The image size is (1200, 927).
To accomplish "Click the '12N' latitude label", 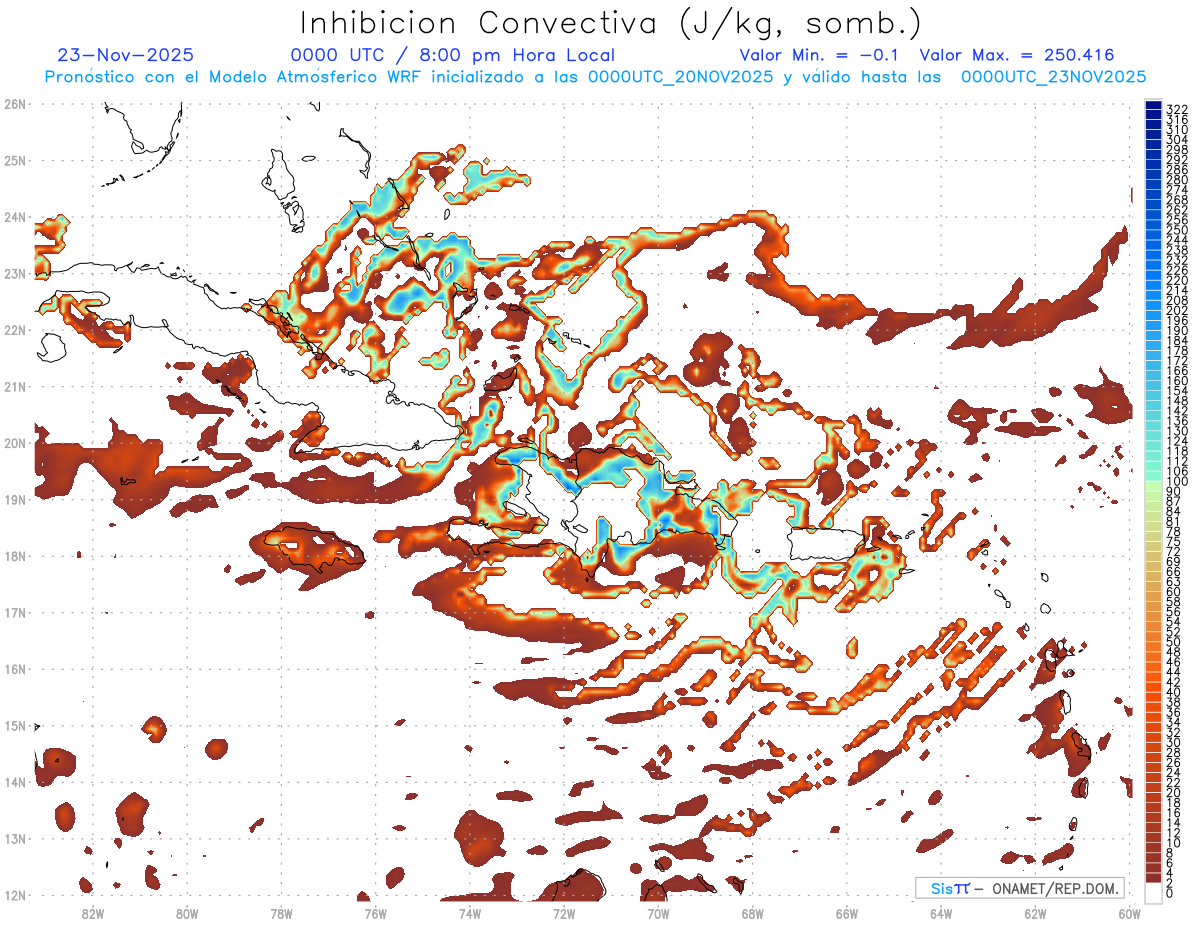I will pos(15,895).
